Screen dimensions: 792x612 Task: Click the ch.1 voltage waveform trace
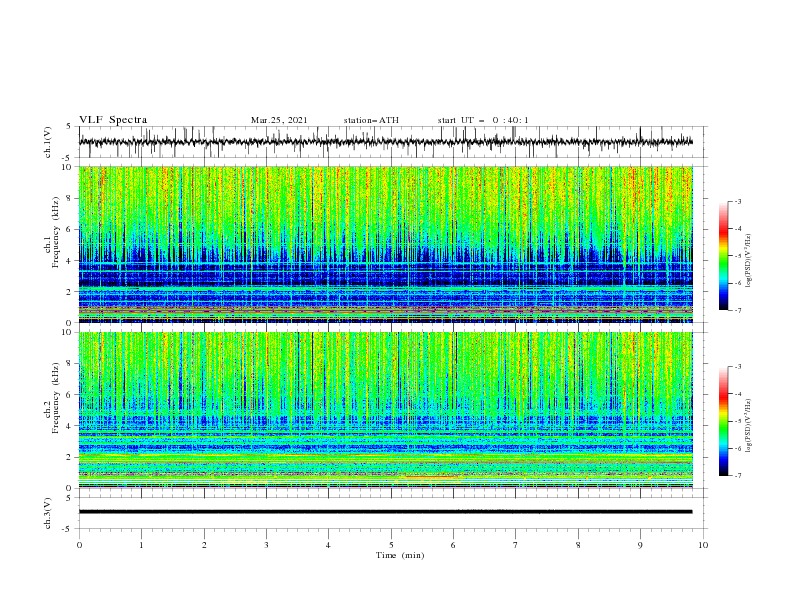coord(385,142)
